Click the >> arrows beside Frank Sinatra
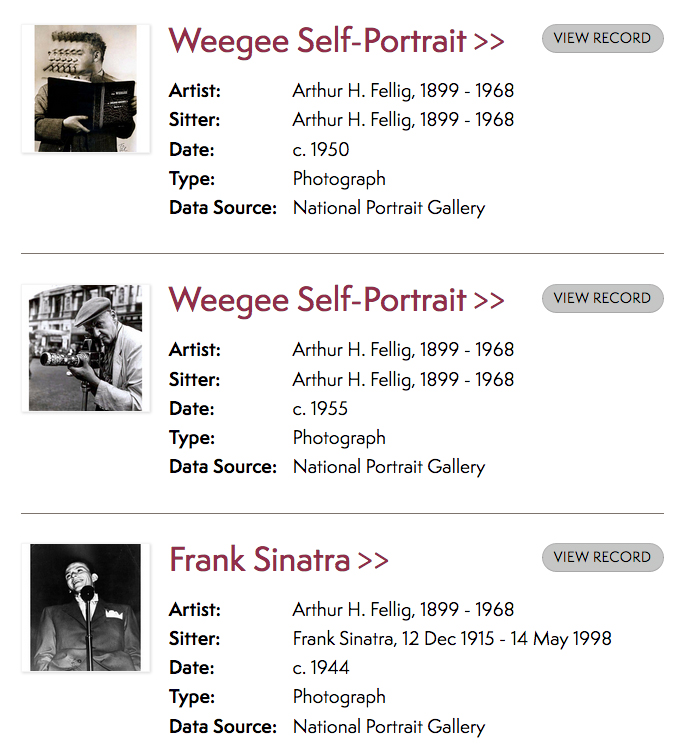Screen dimensions: 697x751 (x=373, y=561)
